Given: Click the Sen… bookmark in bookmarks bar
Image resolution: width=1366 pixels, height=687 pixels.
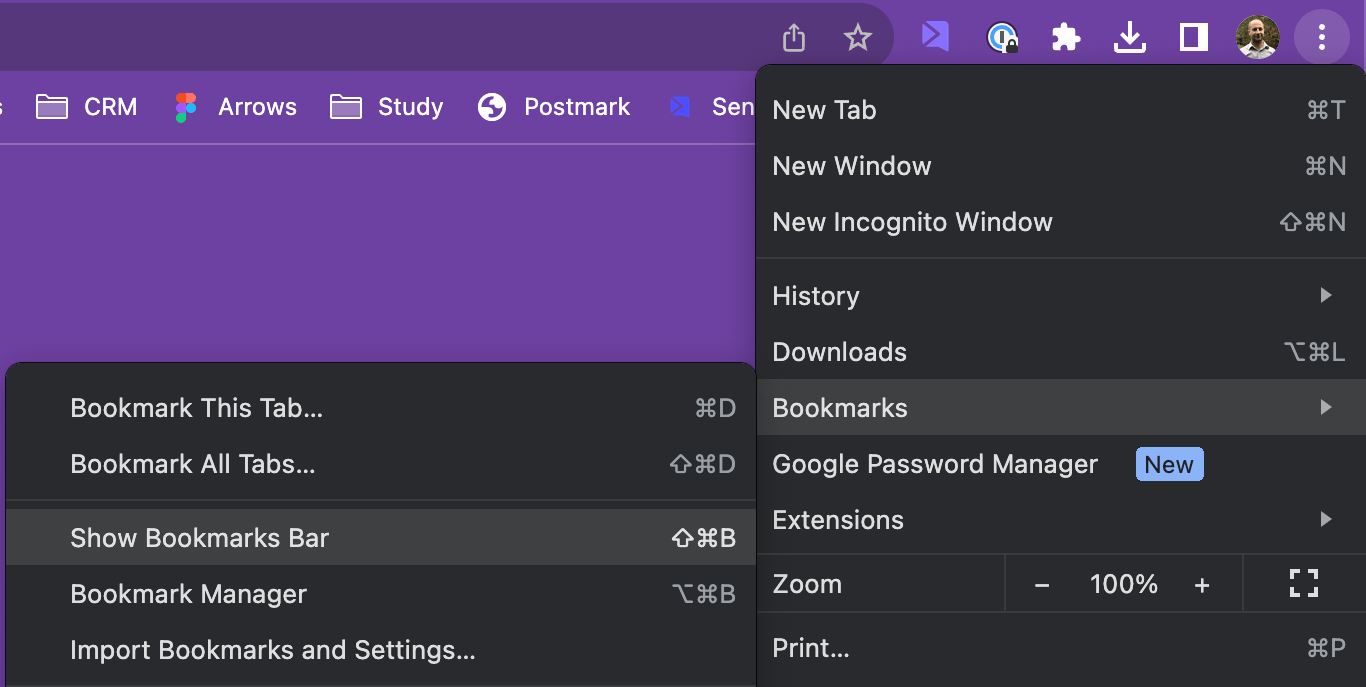Looking at the screenshot, I should [x=712, y=107].
